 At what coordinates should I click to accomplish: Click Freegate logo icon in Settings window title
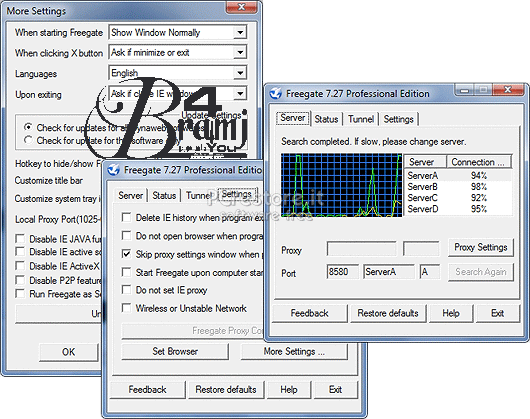pyautogui.click(x=114, y=170)
